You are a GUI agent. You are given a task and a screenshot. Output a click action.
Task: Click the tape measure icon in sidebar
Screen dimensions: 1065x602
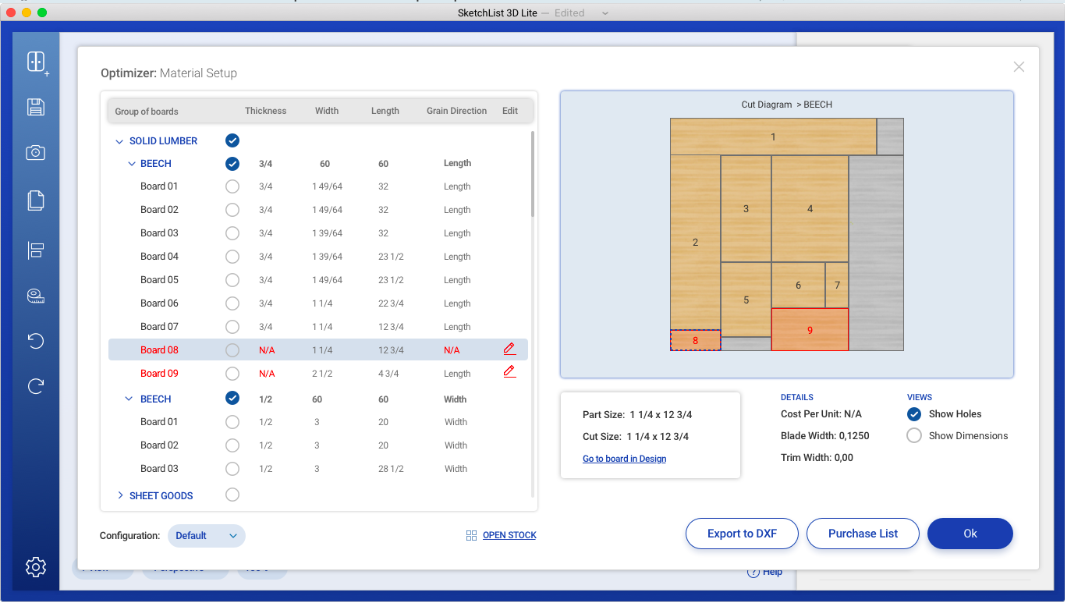[x=36, y=296]
